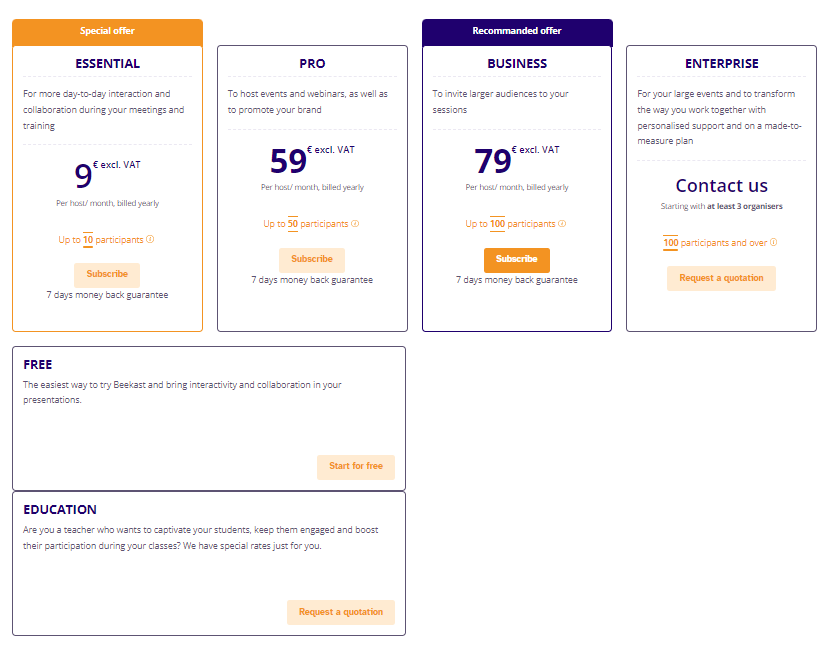Click the Start for free button
The height and width of the screenshot is (653, 829).
[356, 467]
